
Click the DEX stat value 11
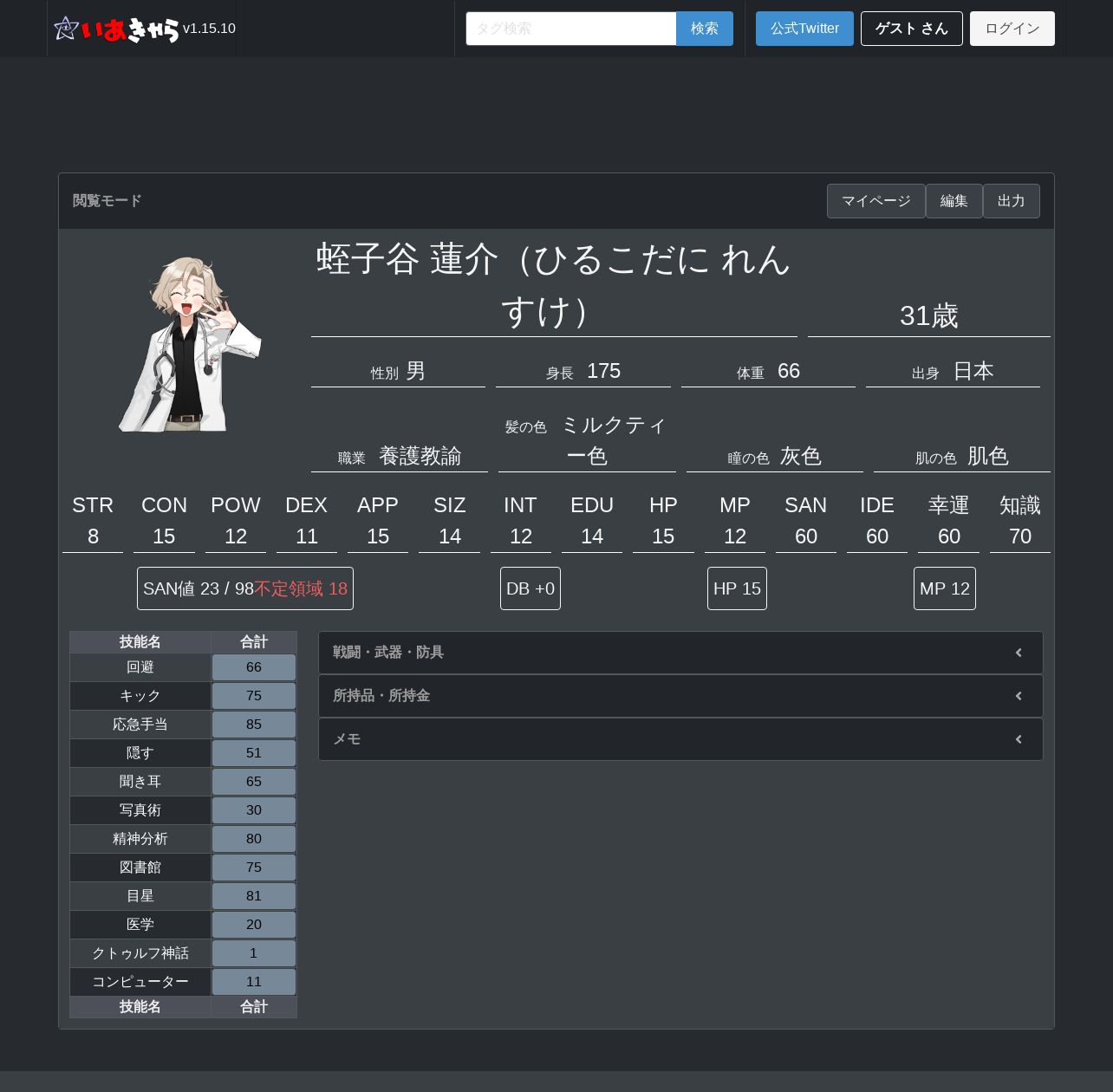[x=307, y=536]
